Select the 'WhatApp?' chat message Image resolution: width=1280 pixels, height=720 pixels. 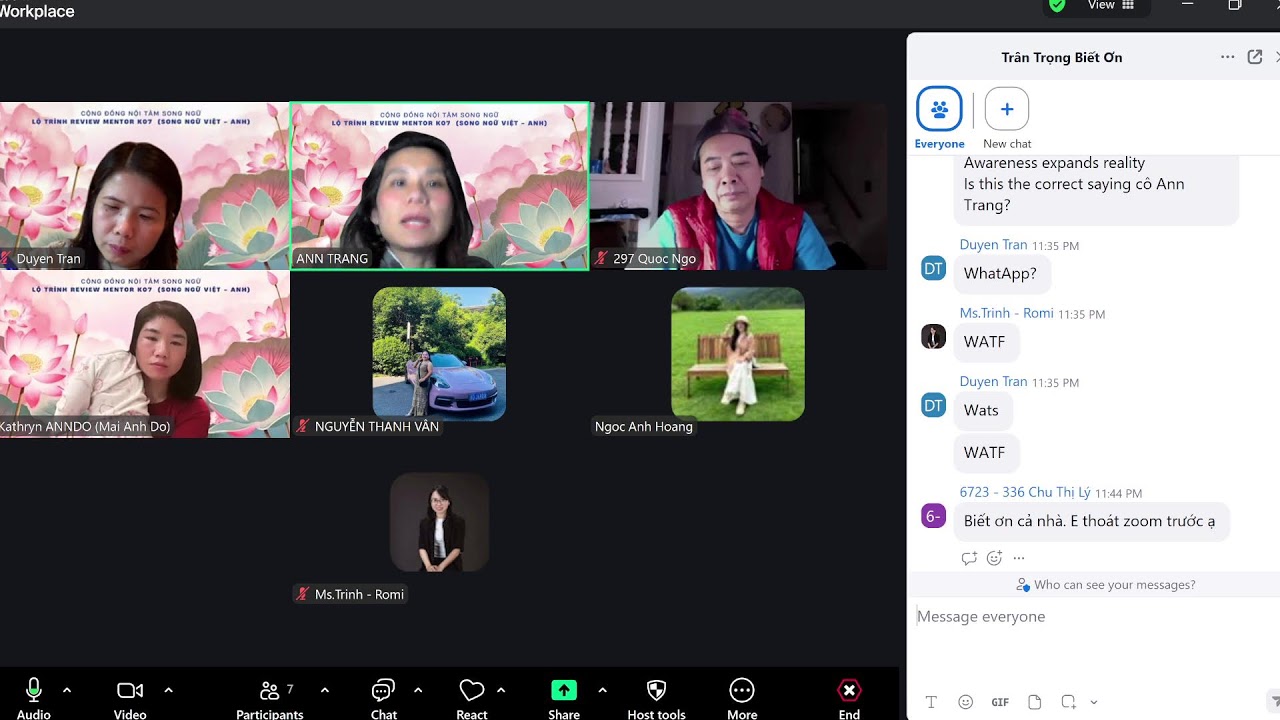[x=1000, y=273]
